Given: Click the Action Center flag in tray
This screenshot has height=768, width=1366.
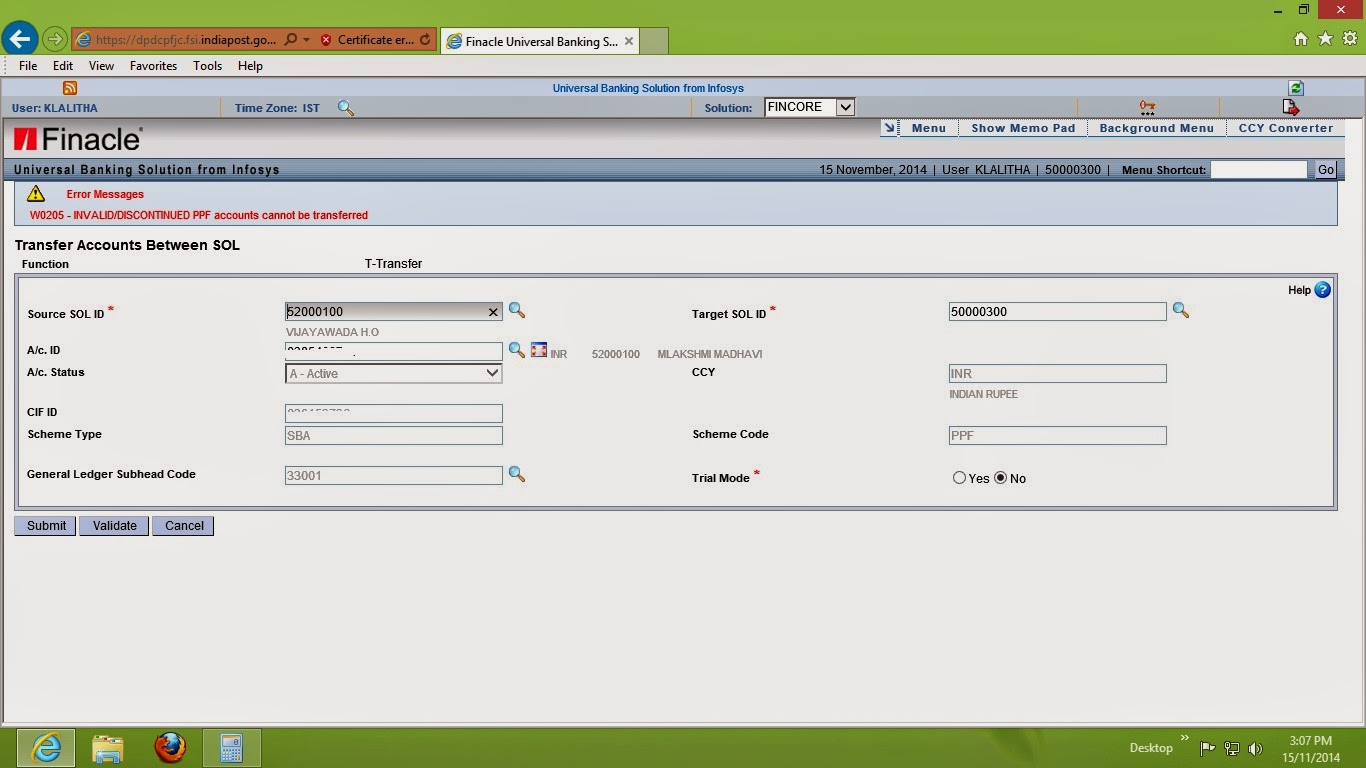Looking at the screenshot, I should [1208, 748].
